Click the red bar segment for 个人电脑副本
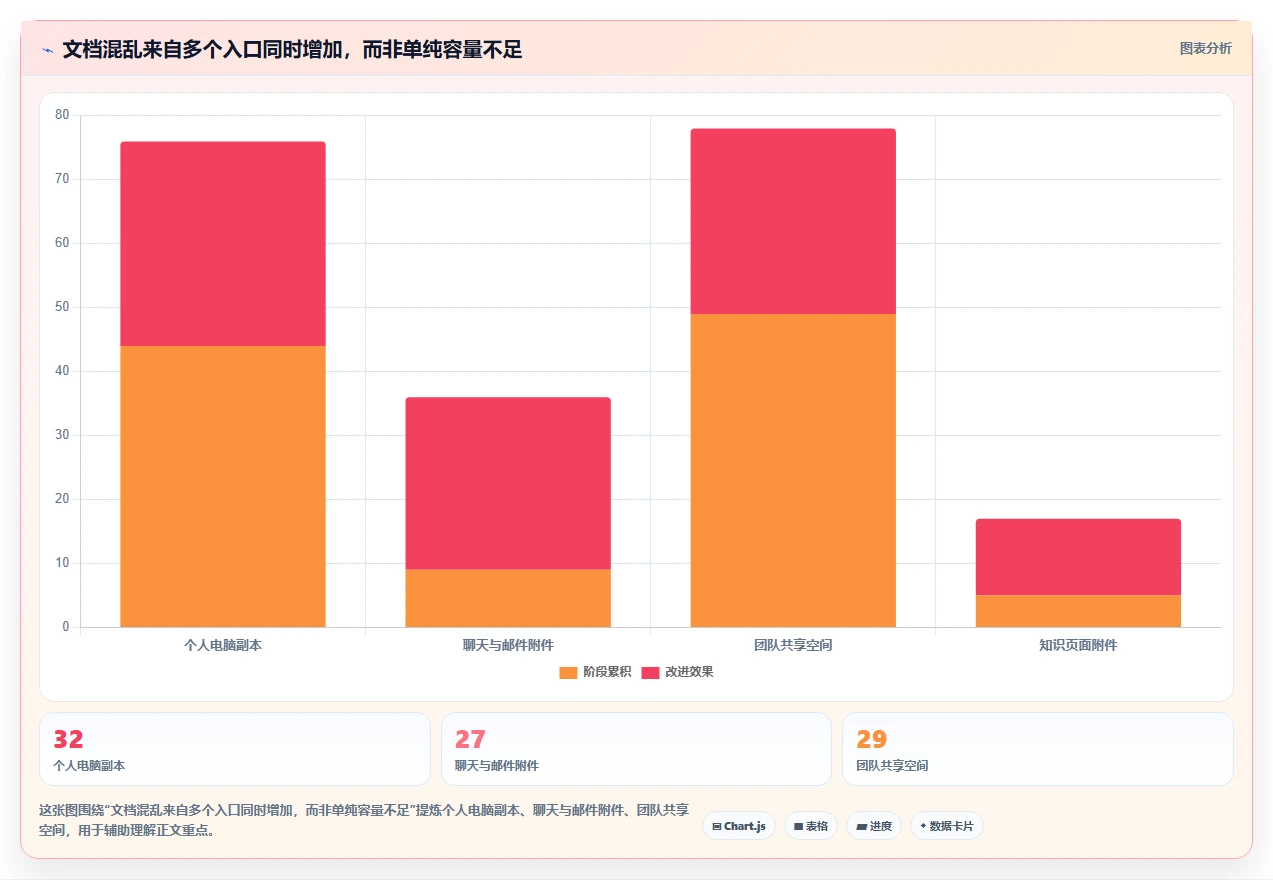This screenshot has width=1273, height=880. point(223,244)
